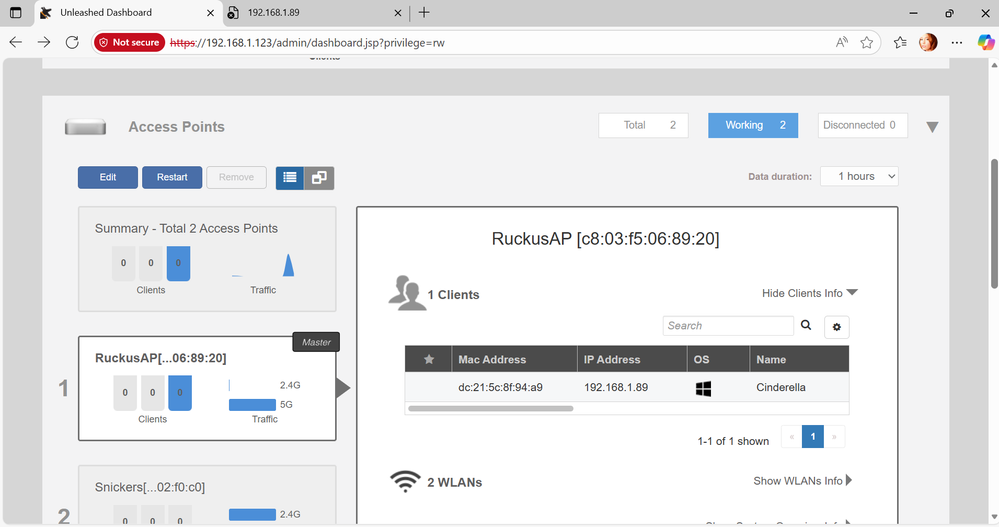
Task: Click the favorite star column header
Action: point(429,359)
